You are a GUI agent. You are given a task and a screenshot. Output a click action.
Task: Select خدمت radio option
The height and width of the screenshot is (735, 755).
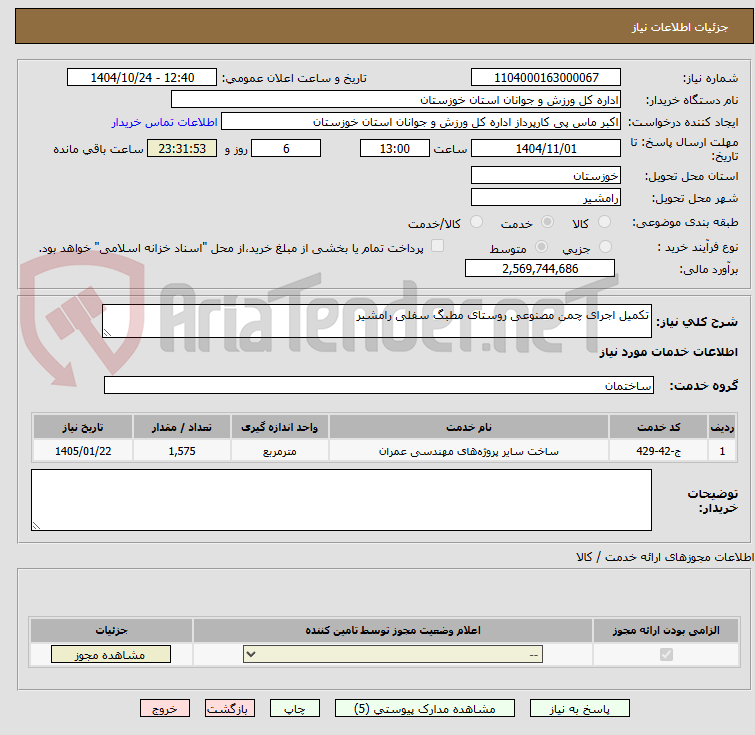click(547, 222)
